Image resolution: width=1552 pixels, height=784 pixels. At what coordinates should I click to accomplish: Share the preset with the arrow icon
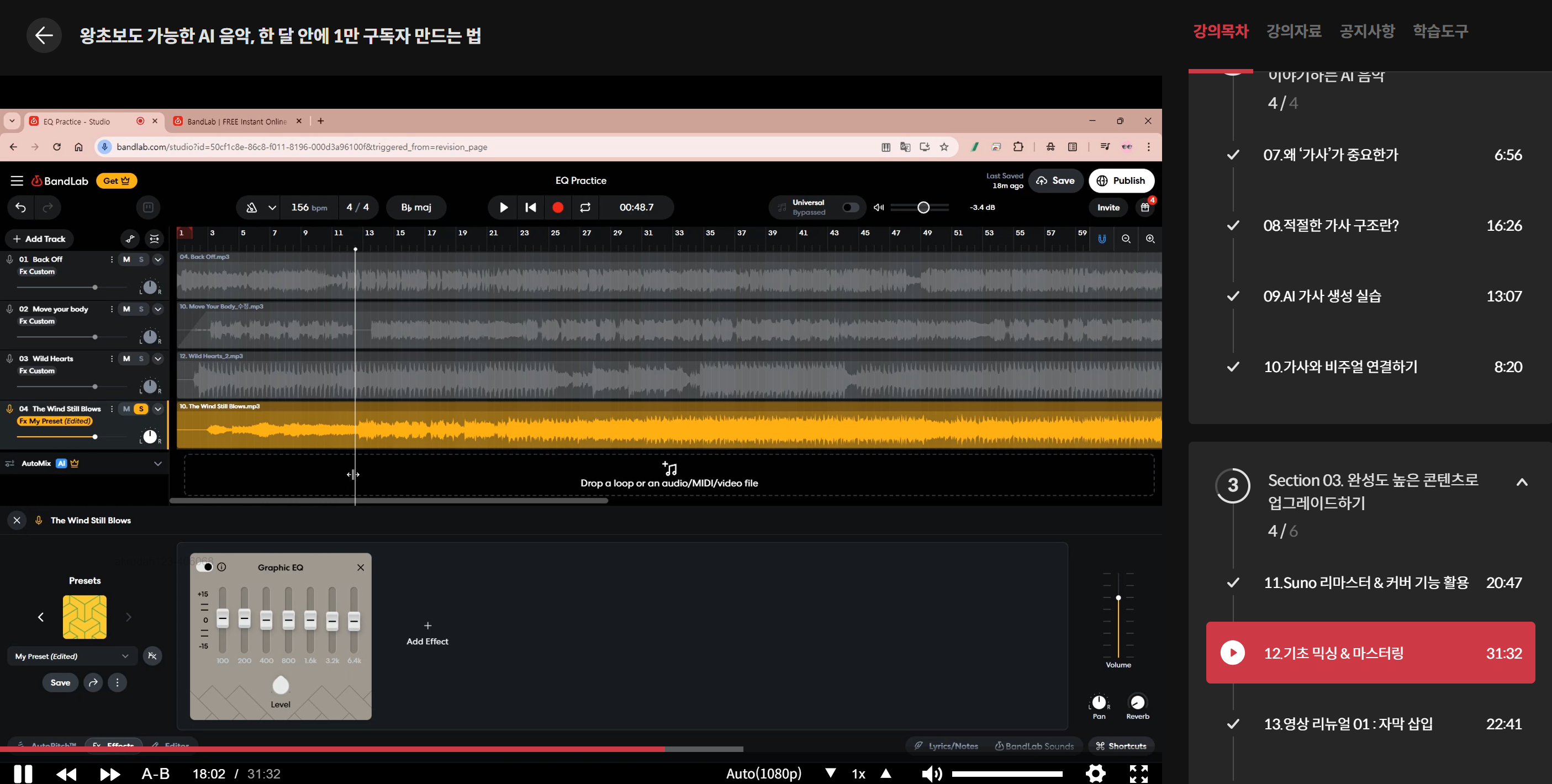[x=93, y=683]
